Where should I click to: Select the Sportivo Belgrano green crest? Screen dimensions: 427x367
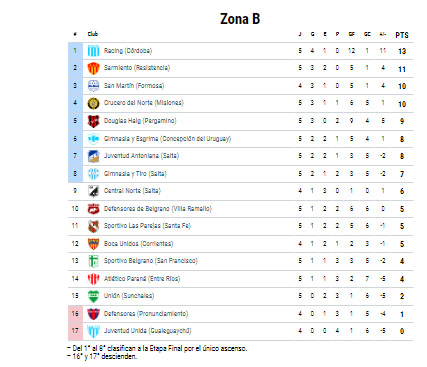(93, 261)
